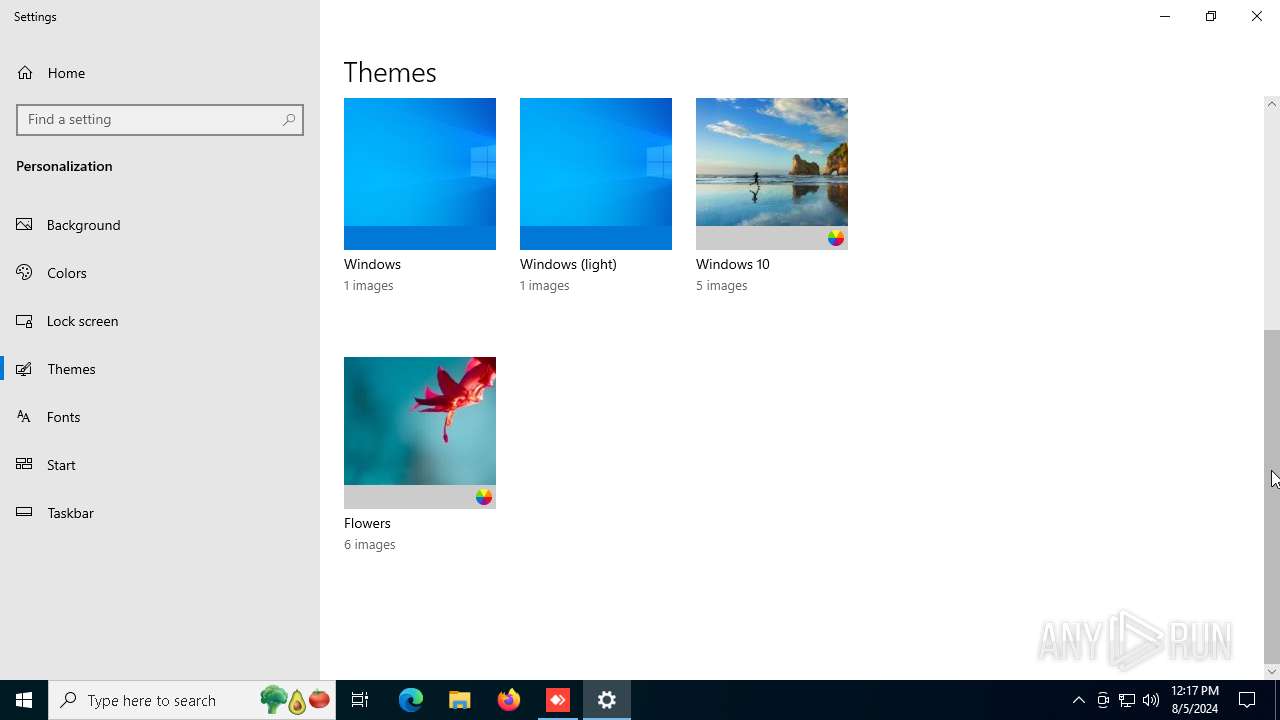This screenshot has height=720, width=1280.
Task: Open the Windows Start button
Action: (x=24, y=700)
